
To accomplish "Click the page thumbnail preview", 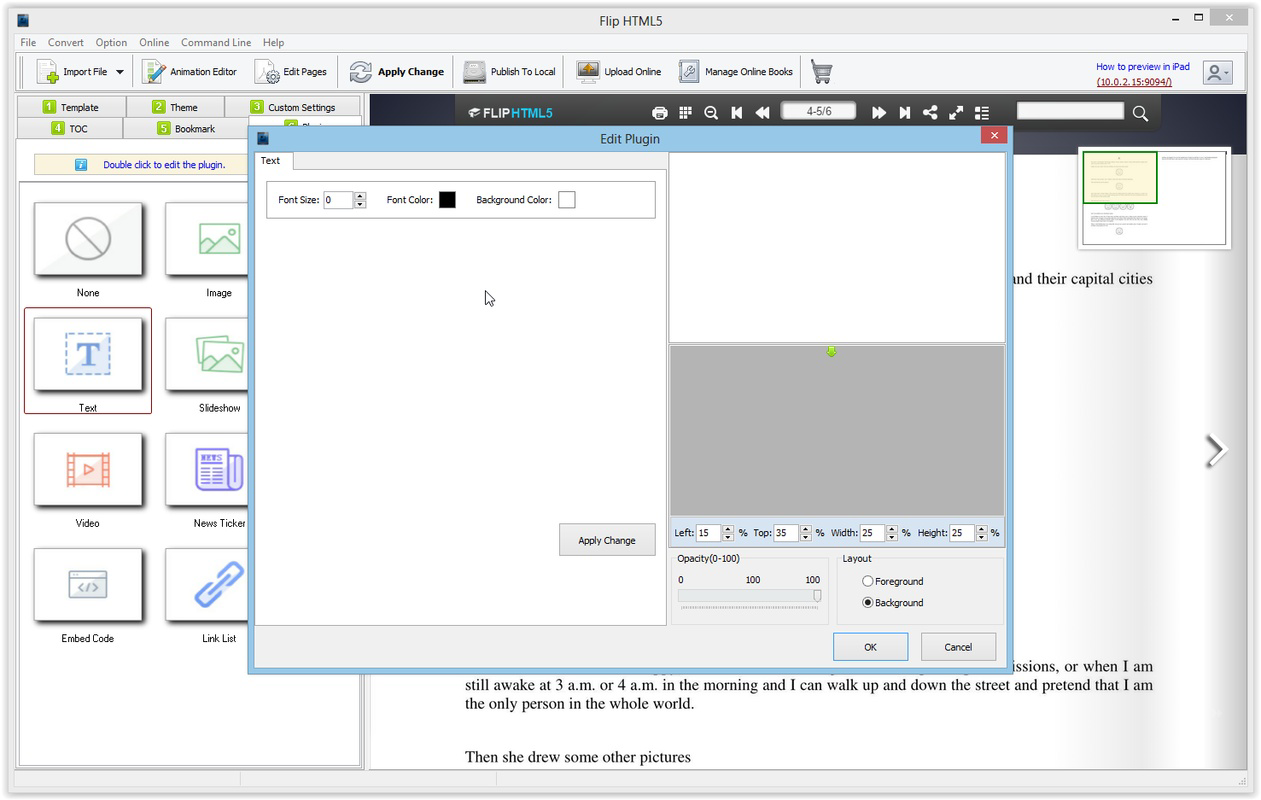I will click(x=1154, y=197).
